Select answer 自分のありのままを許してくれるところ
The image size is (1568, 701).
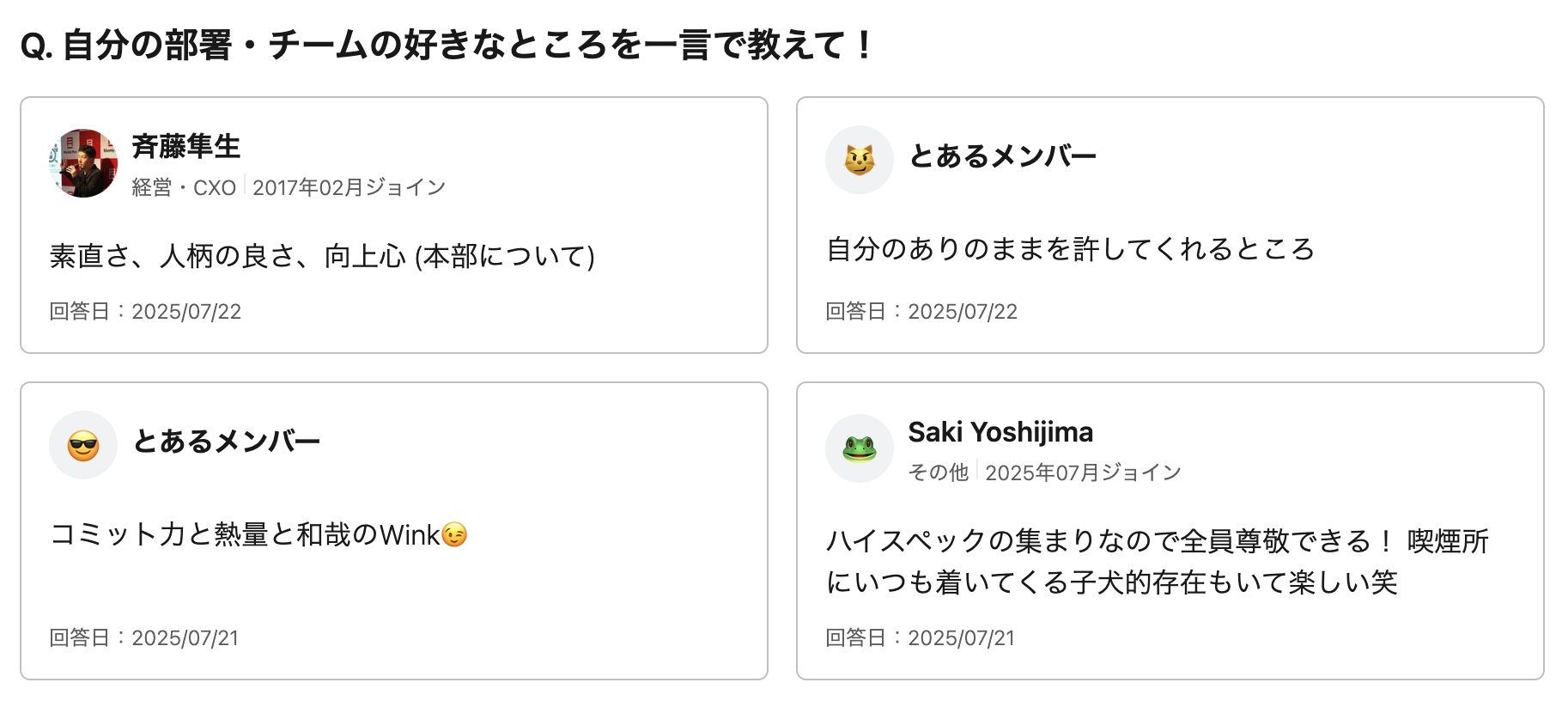coord(1070,249)
